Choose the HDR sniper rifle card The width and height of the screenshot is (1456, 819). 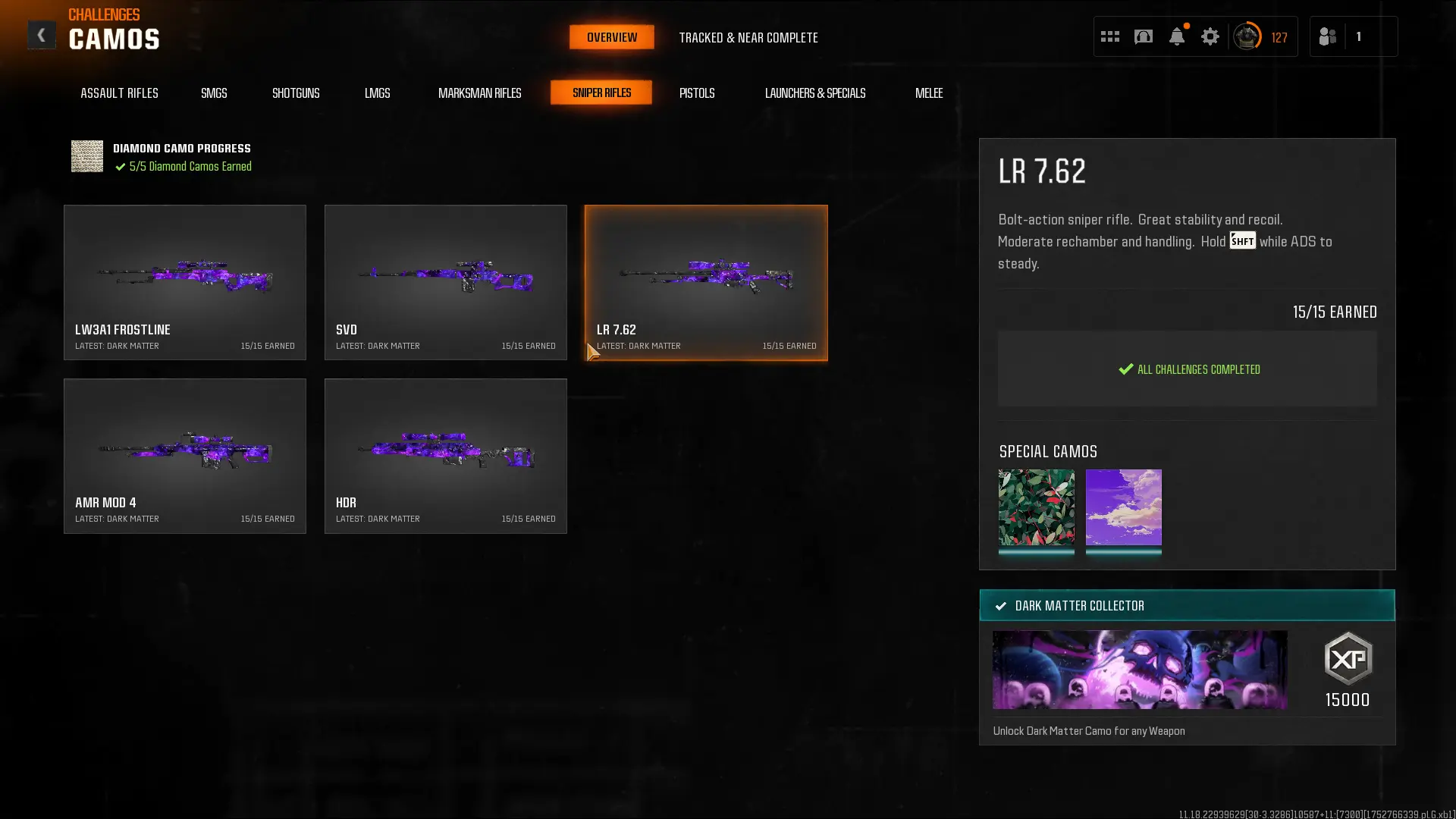click(445, 456)
